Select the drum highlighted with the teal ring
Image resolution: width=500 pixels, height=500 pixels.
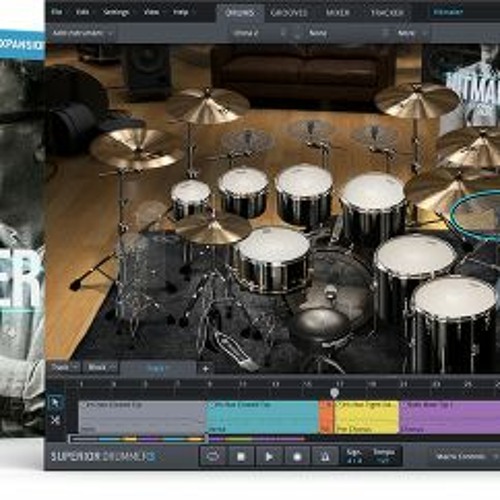click(x=477, y=215)
